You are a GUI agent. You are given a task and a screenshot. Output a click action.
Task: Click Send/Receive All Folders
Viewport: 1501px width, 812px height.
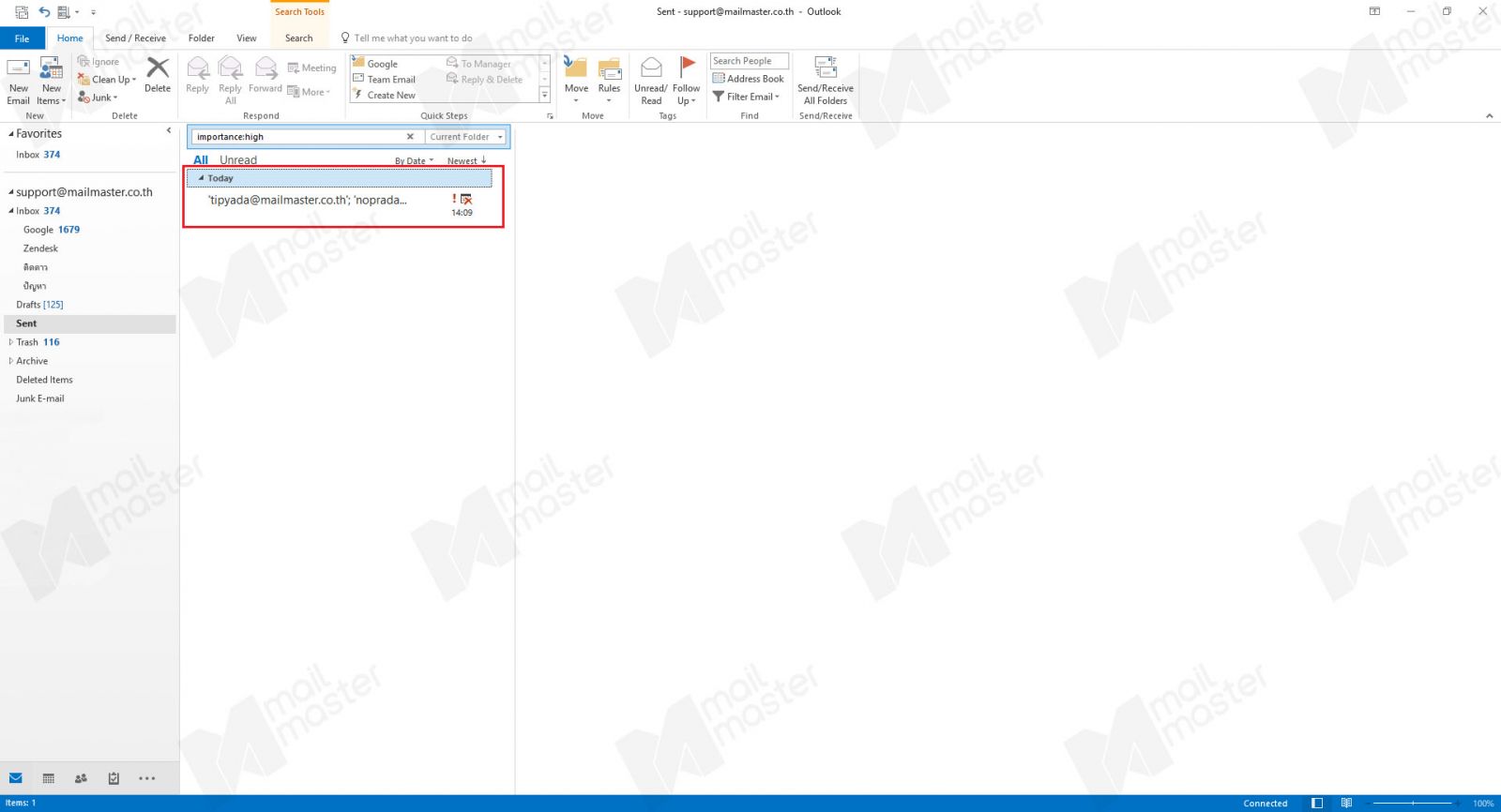tap(826, 81)
